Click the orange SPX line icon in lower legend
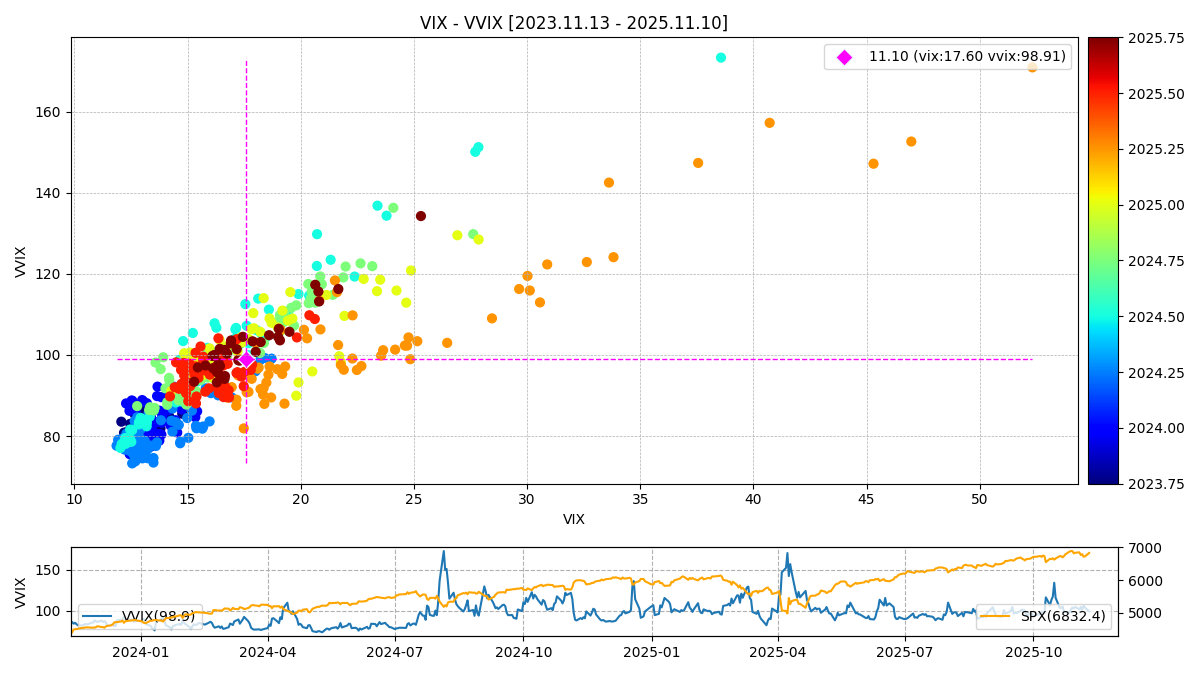 (998, 617)
